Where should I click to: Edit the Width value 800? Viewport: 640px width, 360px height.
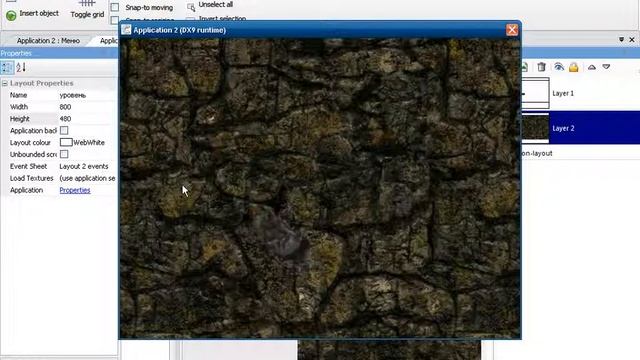tap(87, 107)
